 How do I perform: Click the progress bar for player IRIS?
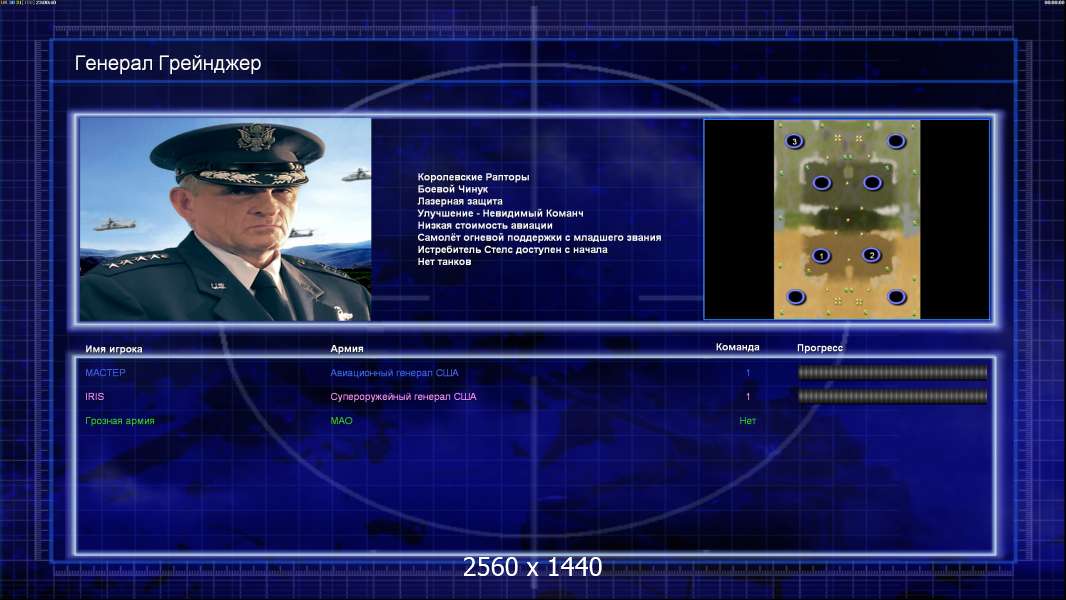point(893,396)
